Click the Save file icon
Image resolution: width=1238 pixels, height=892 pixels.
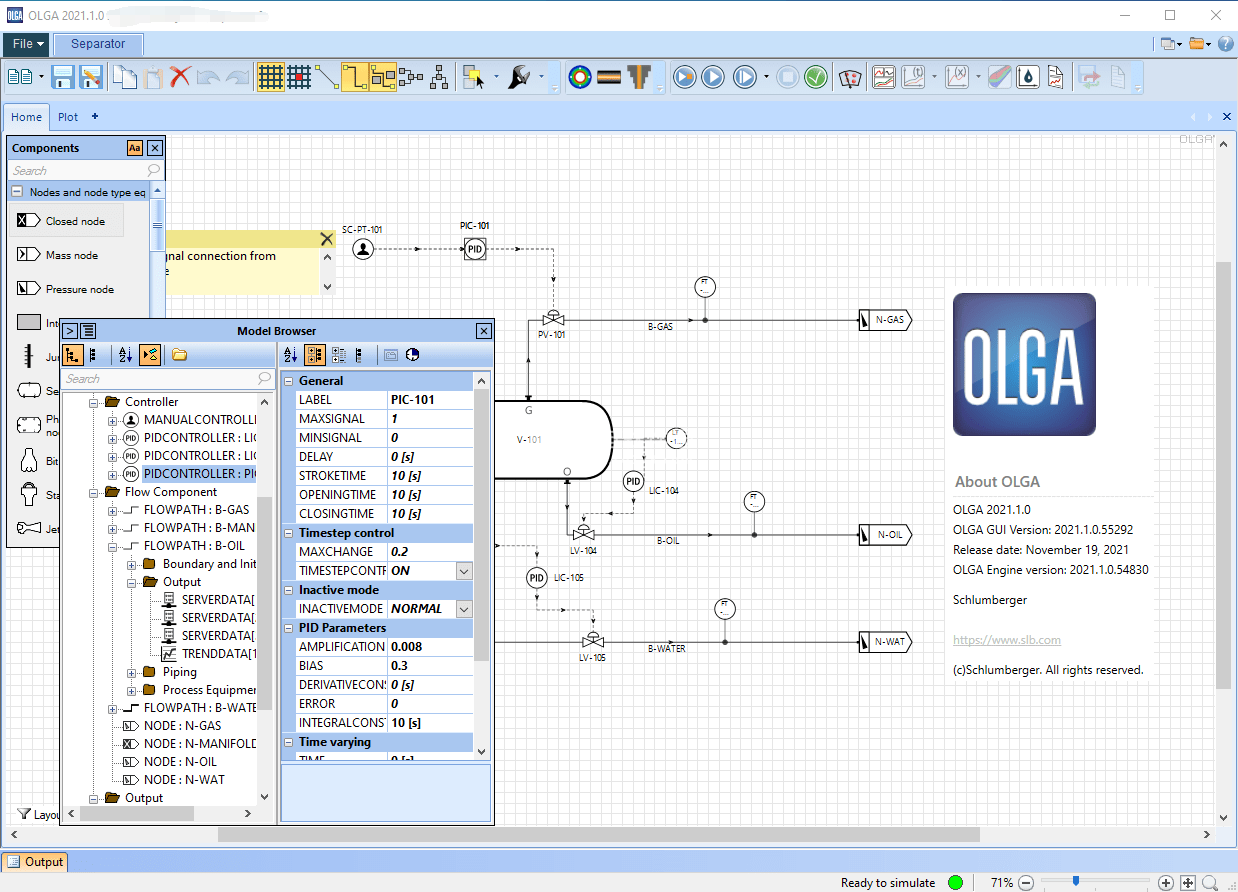(62, 77)
